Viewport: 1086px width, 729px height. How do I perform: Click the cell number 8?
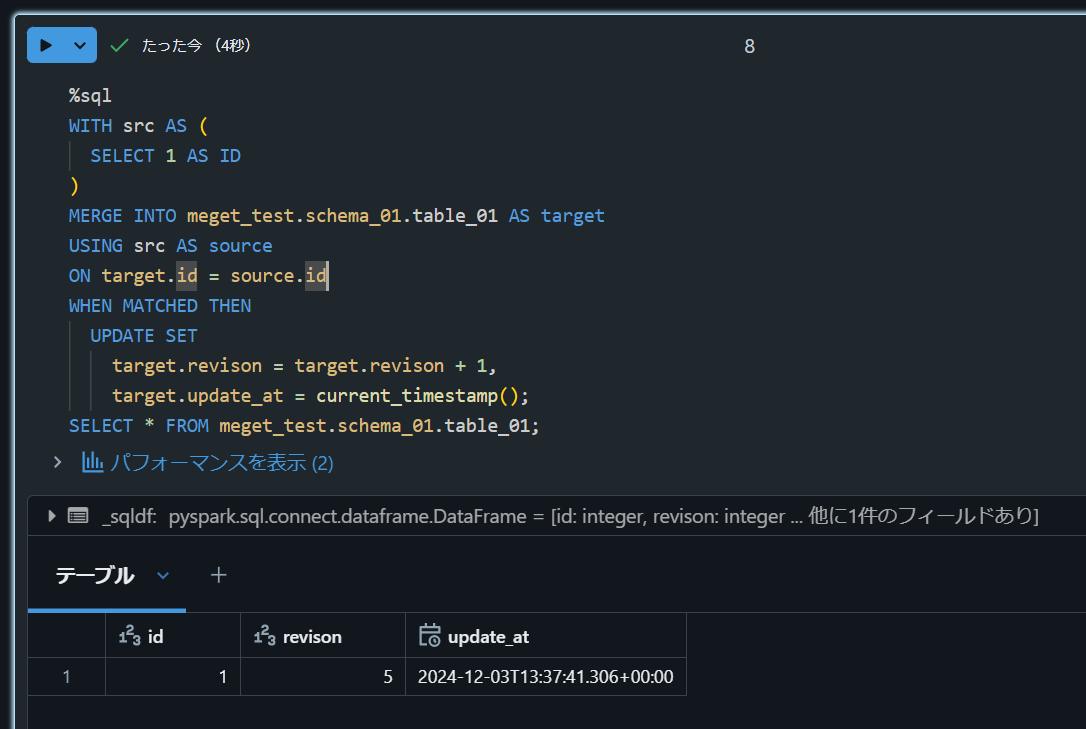point(749,46)
